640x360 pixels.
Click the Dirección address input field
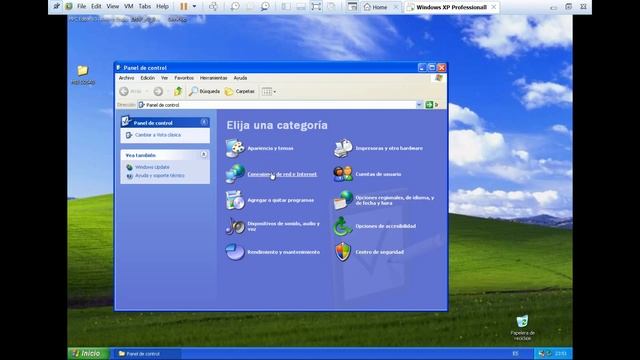coord(276,105)
